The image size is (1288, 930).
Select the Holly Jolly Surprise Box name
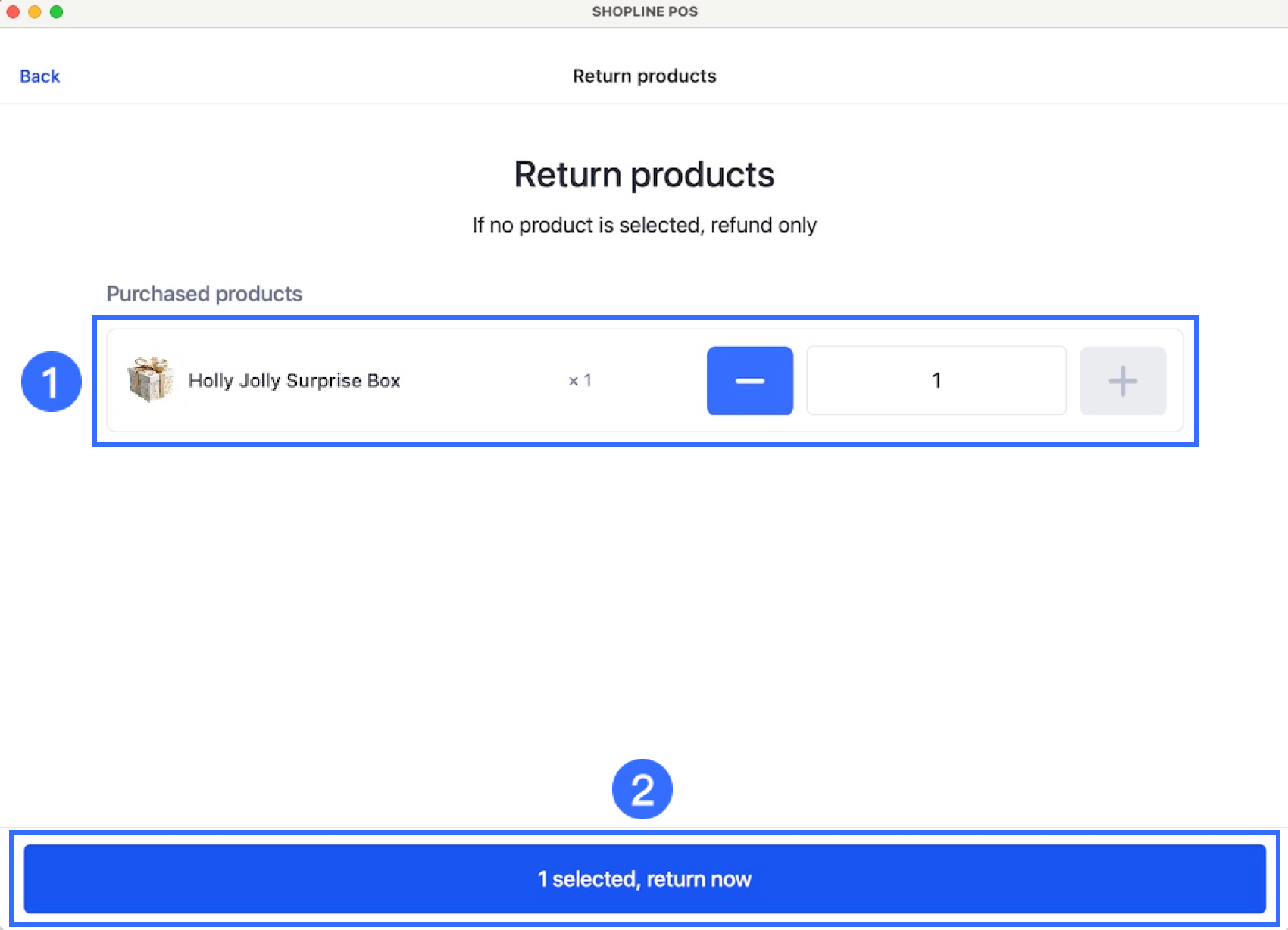294,380
